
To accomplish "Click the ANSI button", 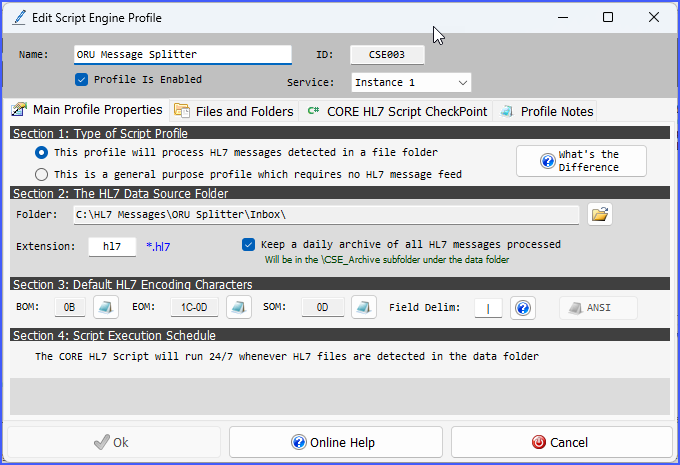I will point(598,308).
